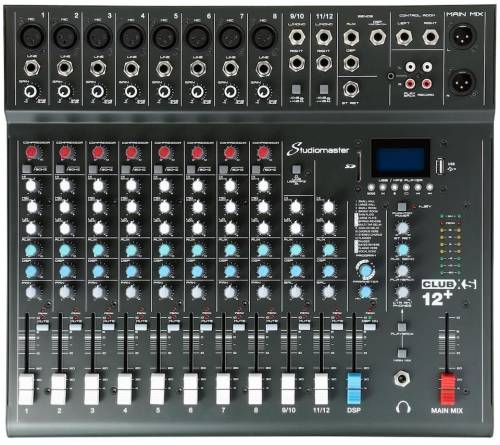Click the playback level knob
Image resolution: width=500 pixels, height=445 pixels.
pos(402,271)
